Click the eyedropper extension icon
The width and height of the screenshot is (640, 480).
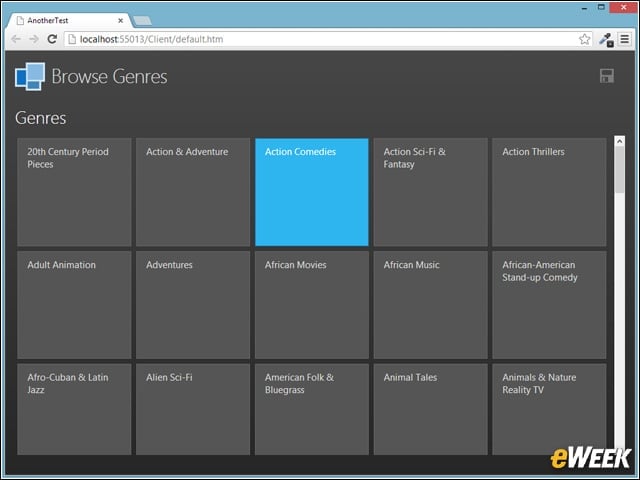point(606,40)
